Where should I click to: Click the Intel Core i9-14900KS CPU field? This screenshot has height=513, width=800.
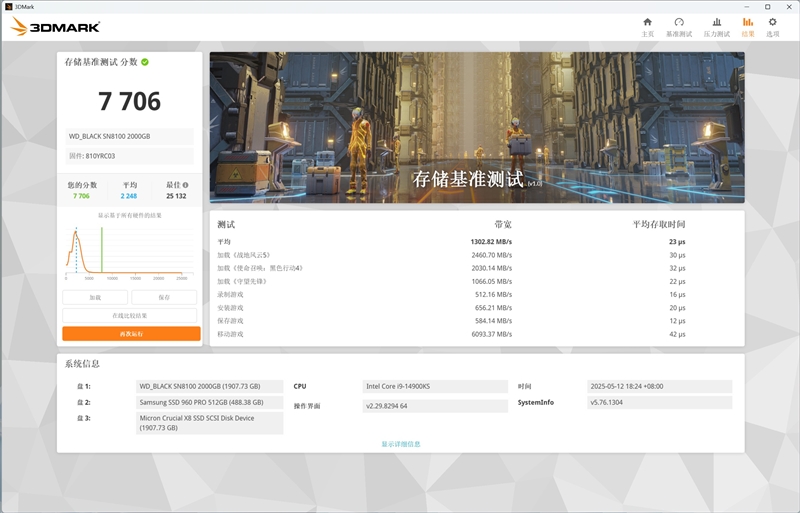pos(435,386)
